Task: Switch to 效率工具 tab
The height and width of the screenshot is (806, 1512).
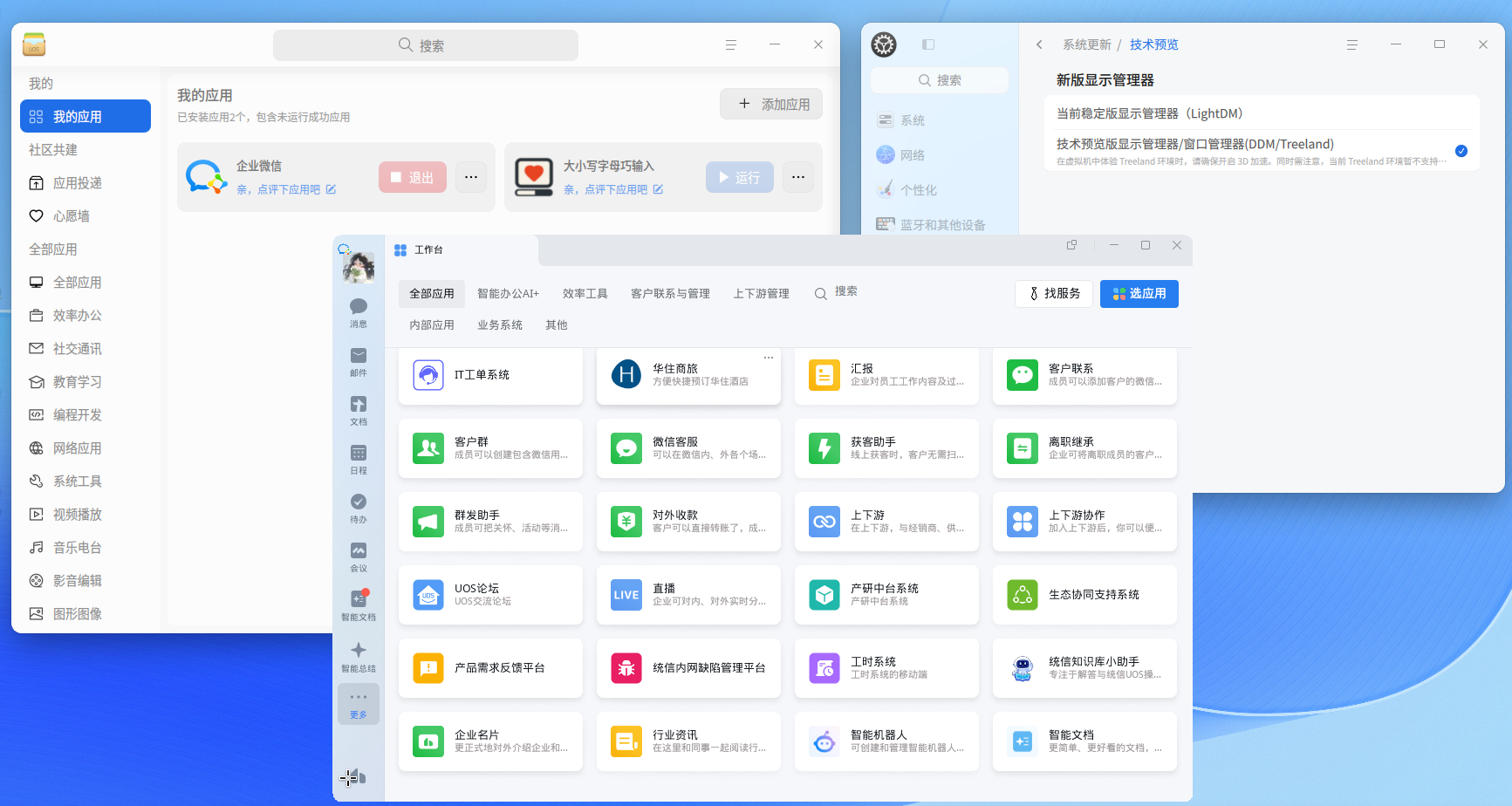Action: (x=585, y=294)
